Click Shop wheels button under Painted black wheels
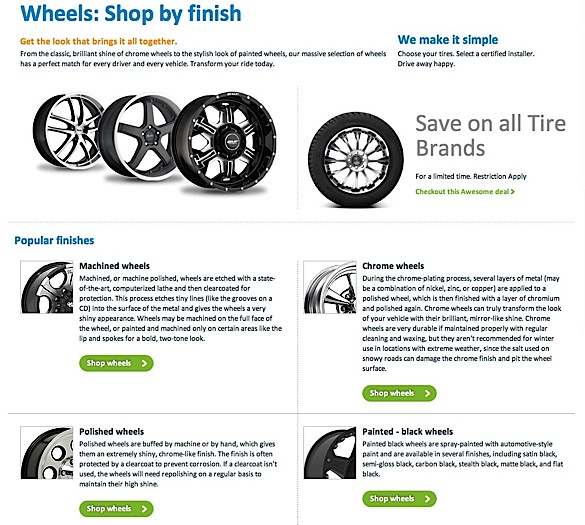The image size is (585, 525). pos(399,499)
